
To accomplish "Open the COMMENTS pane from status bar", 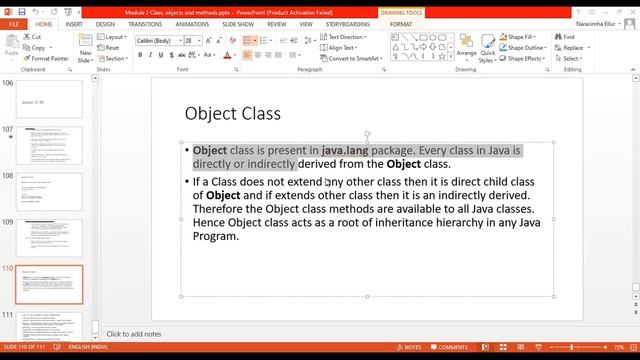I will pos(449,347).
